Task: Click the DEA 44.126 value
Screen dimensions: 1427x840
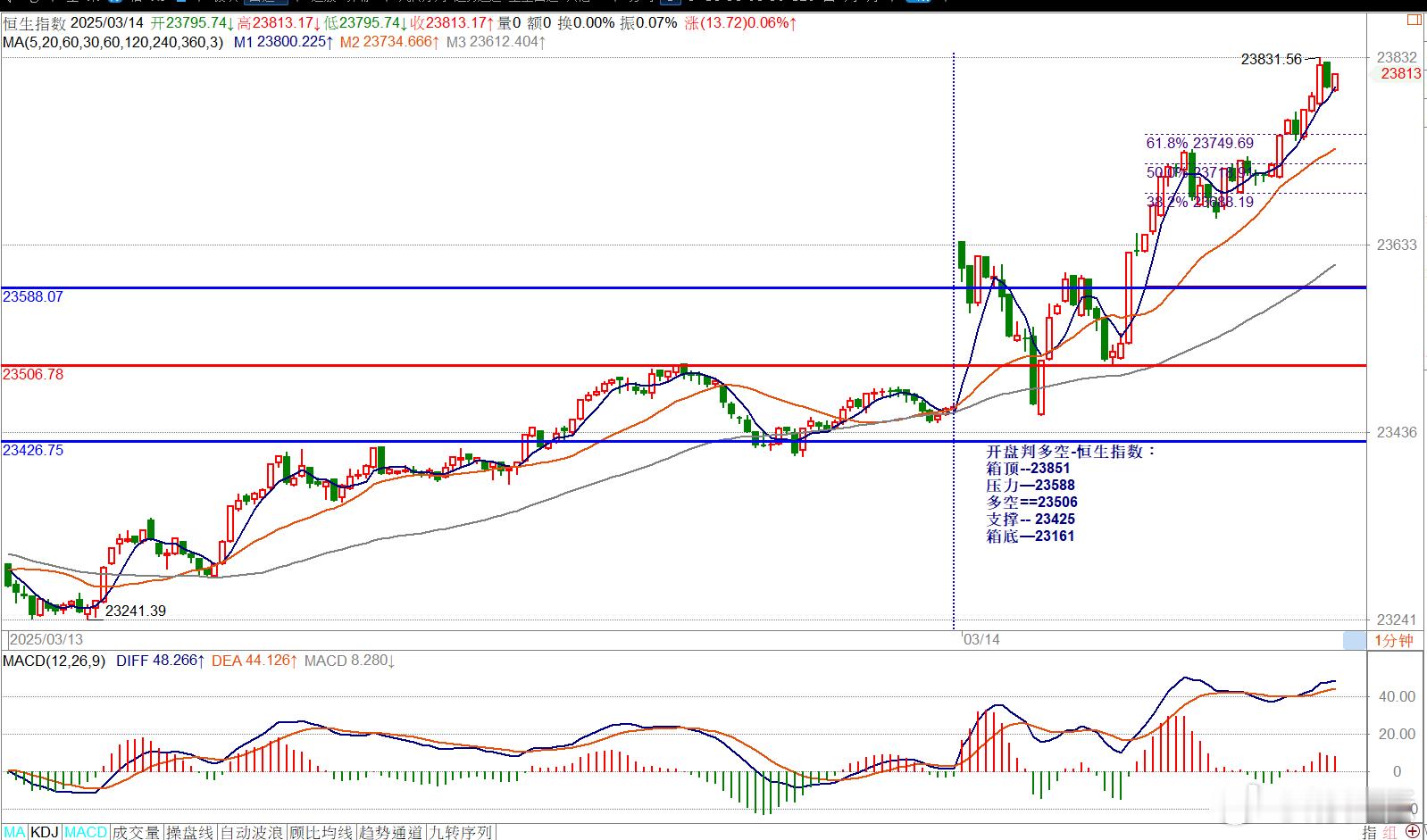Action: (255, 661)
